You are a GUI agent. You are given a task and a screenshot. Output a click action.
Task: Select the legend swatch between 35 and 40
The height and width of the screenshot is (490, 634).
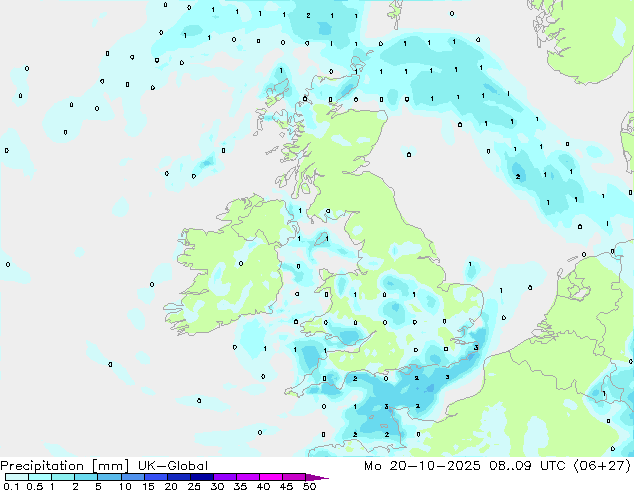[248, 477]
